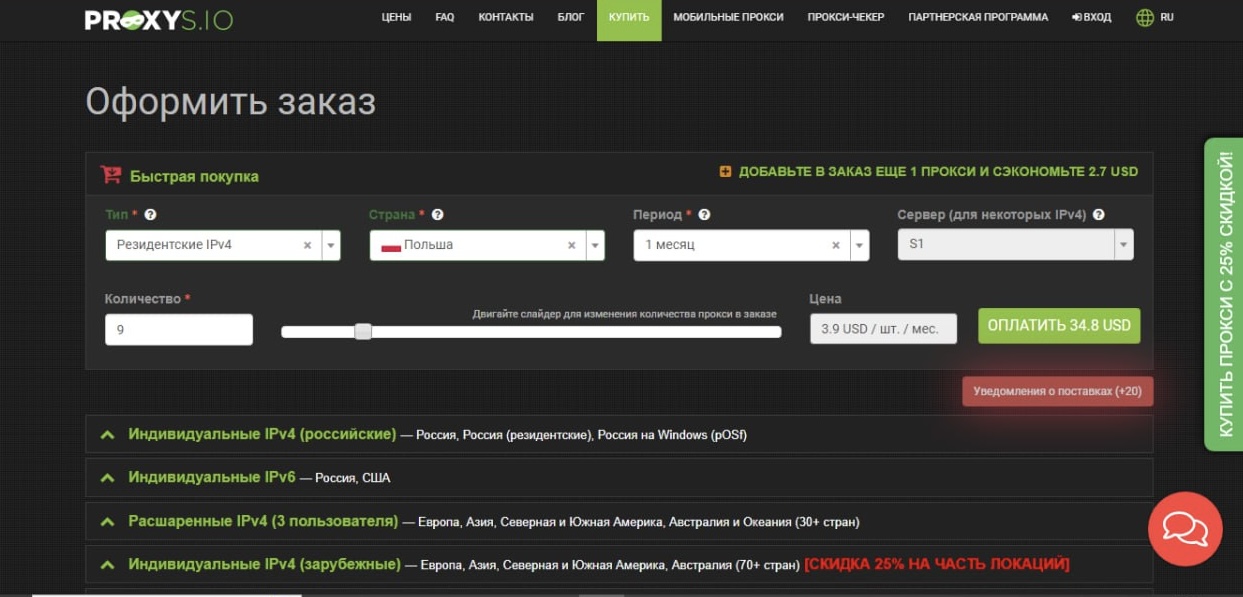Open the ПРОКСИ-ЧЕКЕР tool
Viewport: 1243px width, 597px height.
coord(846,17)
